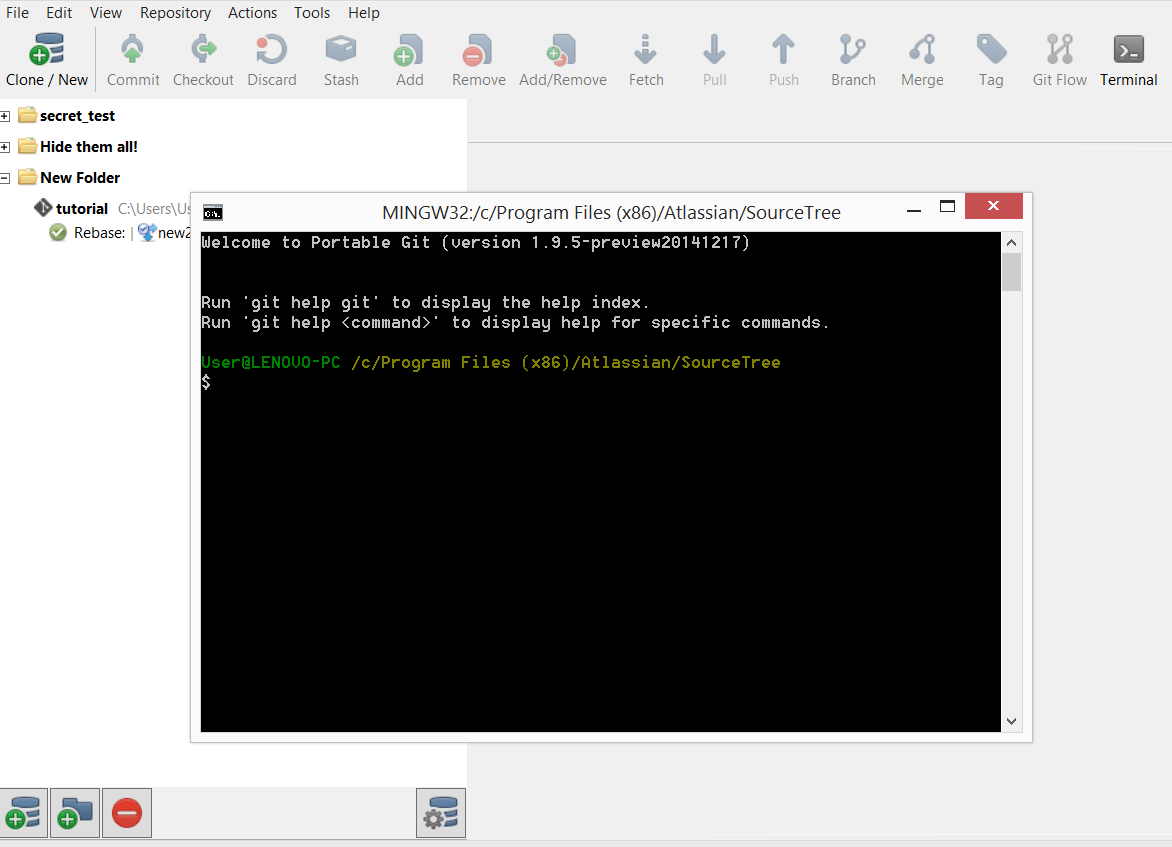This screenshot has width=1172, height=847.
Task: Click bottom add folder icon
Action: 75,813
